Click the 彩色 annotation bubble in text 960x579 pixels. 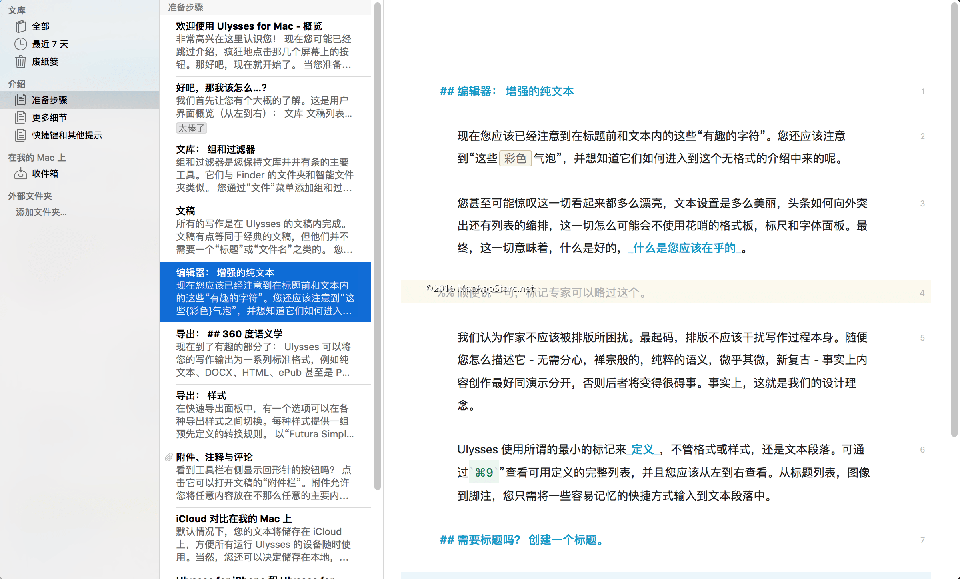pos(515,158)
